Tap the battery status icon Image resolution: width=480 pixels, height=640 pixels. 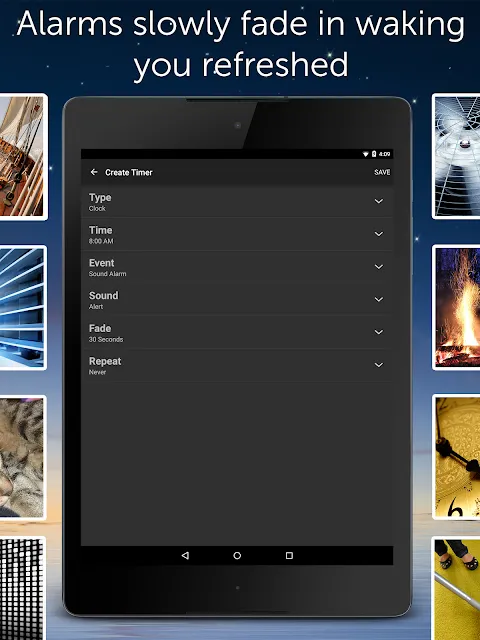(x=373, y=154)
